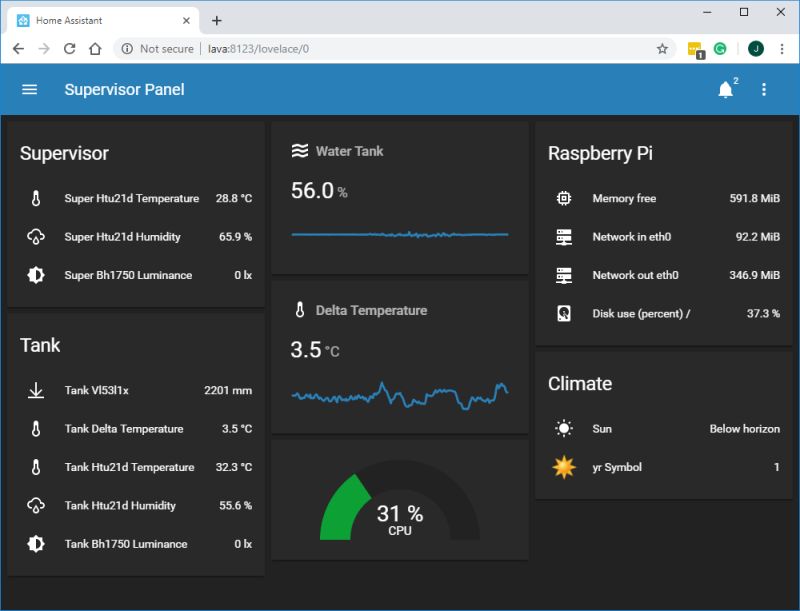Click the Below horizon sun state
Image resolution: width=800 pixels, height=611 pixels.
pos(744,429)
